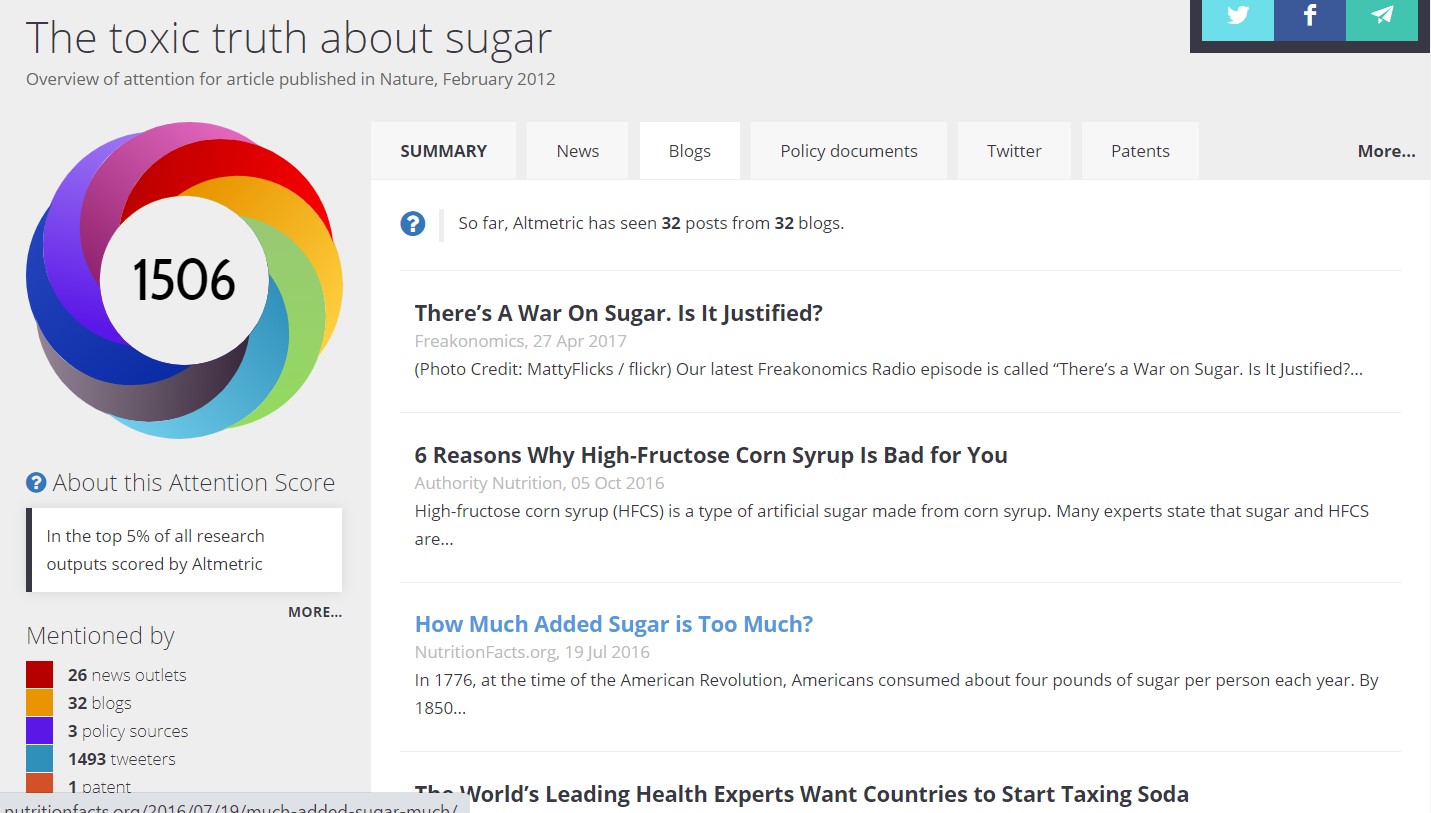Open 'There's A War On Sugar' post
This screenshot has width=1431, height=813.
coord(618,313)
